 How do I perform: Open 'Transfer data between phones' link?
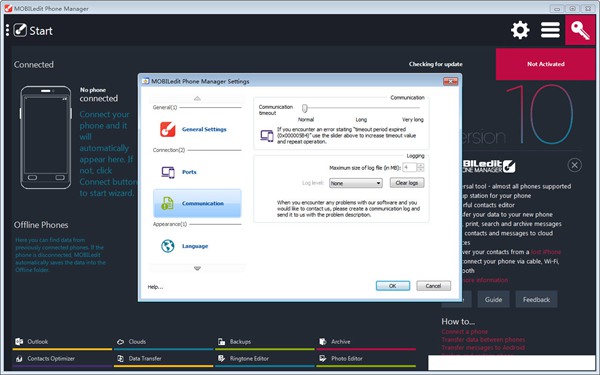(483, 340)
